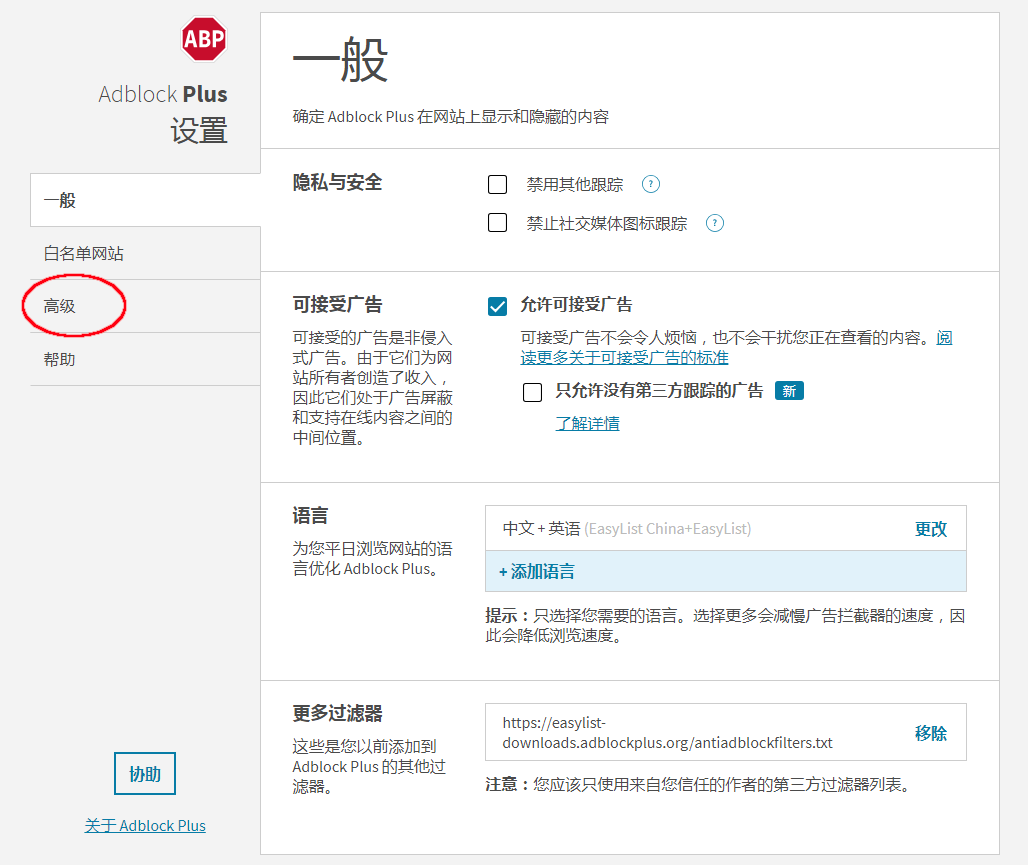Click the ABP logo icon

(x=204, y=39)
